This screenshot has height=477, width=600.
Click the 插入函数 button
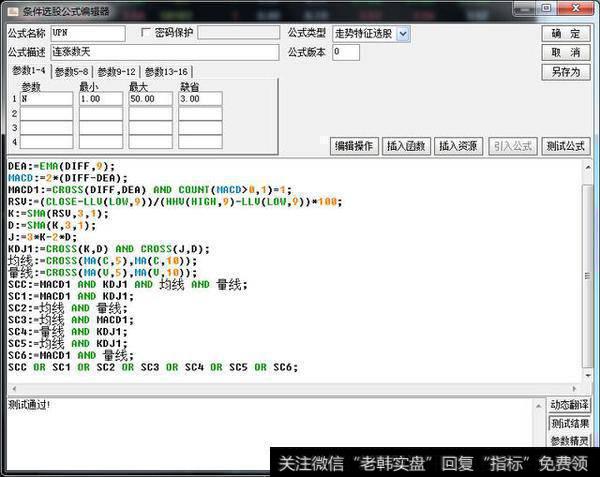pos(406,146)
